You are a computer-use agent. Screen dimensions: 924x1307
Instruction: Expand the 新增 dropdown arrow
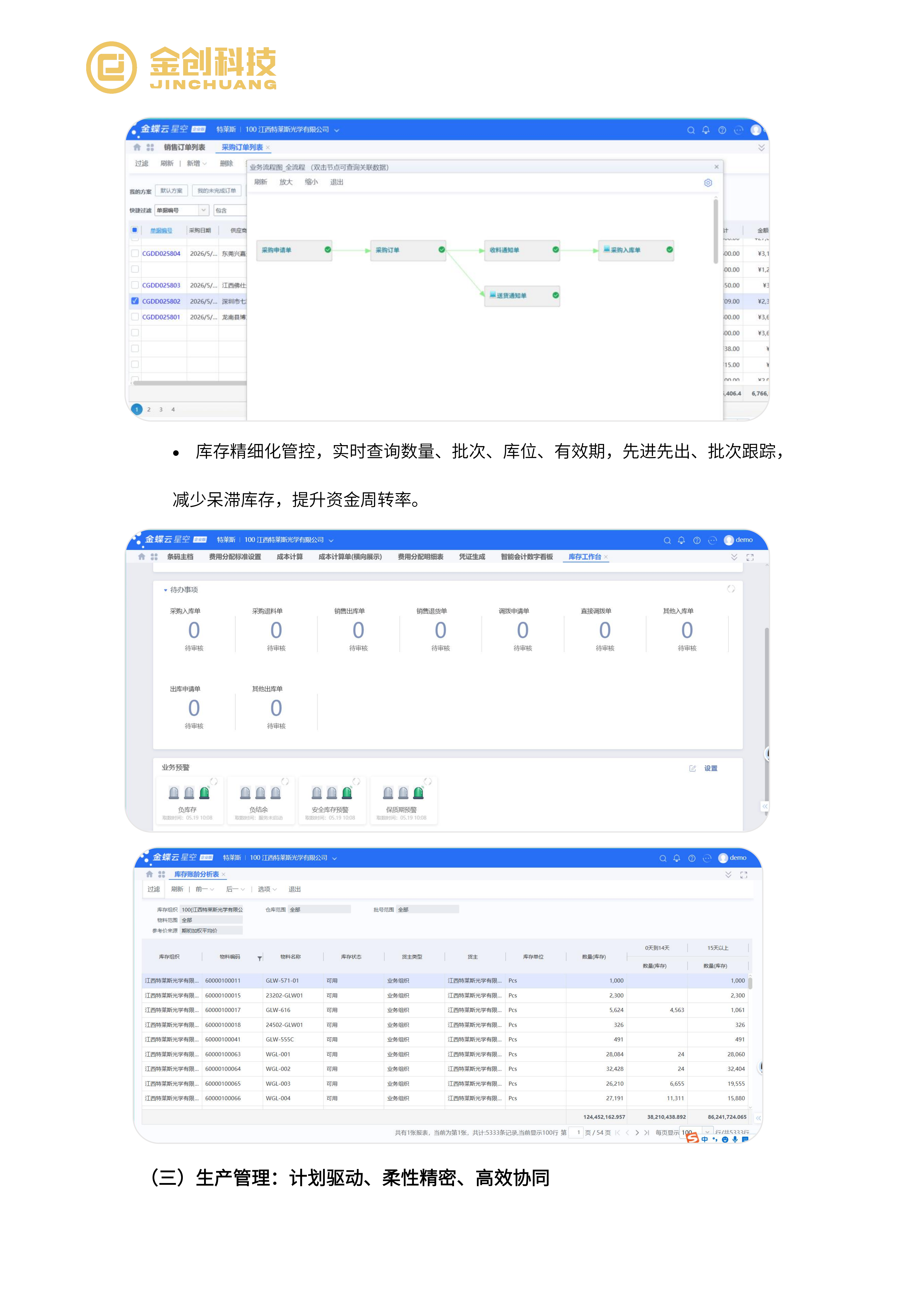205,164
